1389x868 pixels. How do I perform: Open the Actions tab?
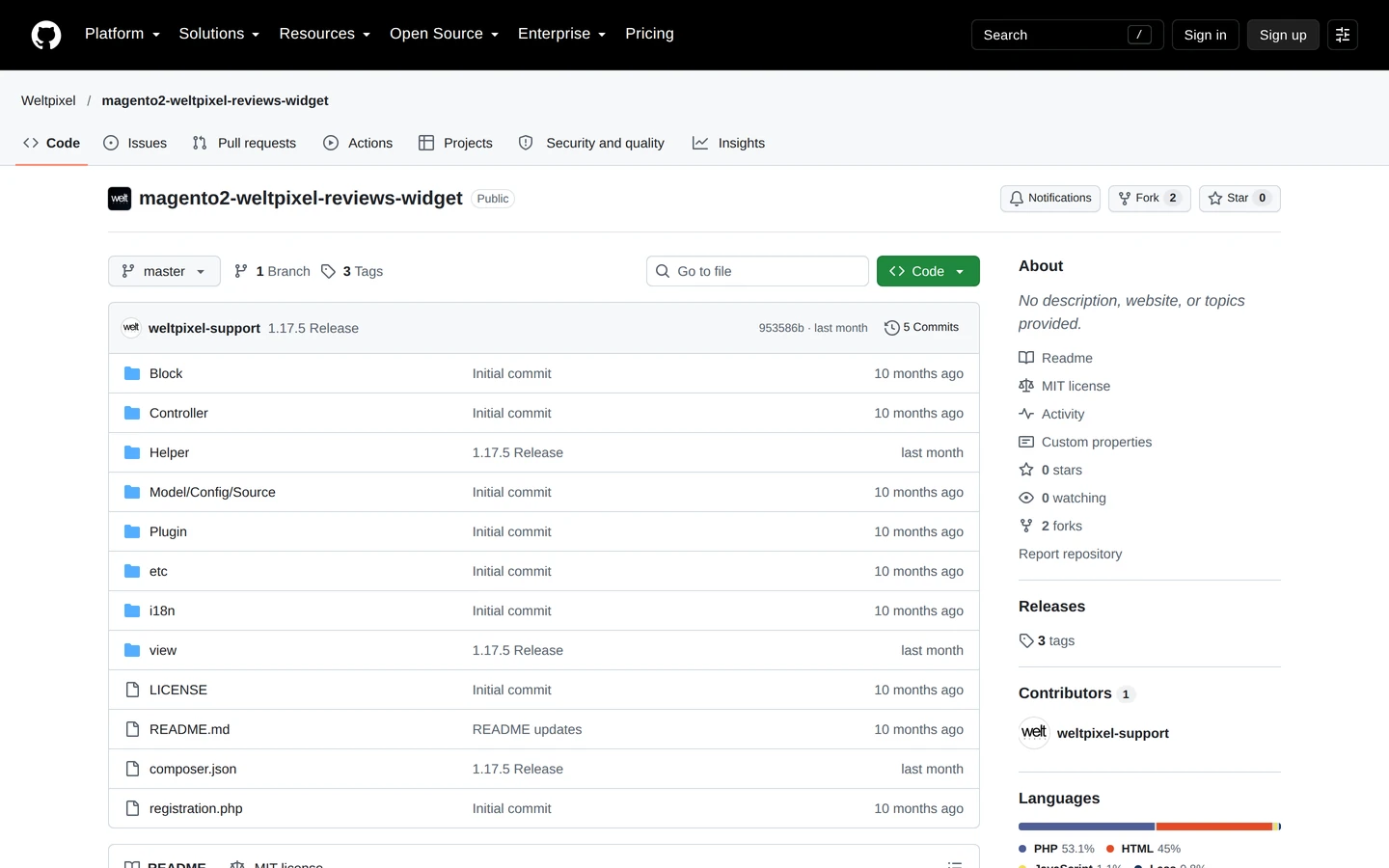[358, 143]
